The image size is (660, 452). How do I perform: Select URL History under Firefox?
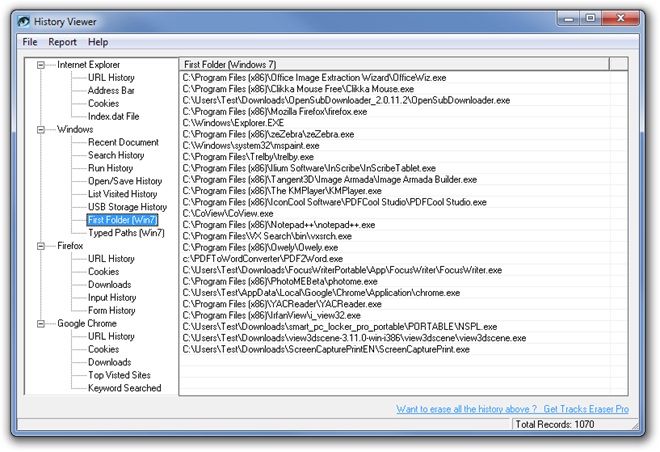[111, 259]
